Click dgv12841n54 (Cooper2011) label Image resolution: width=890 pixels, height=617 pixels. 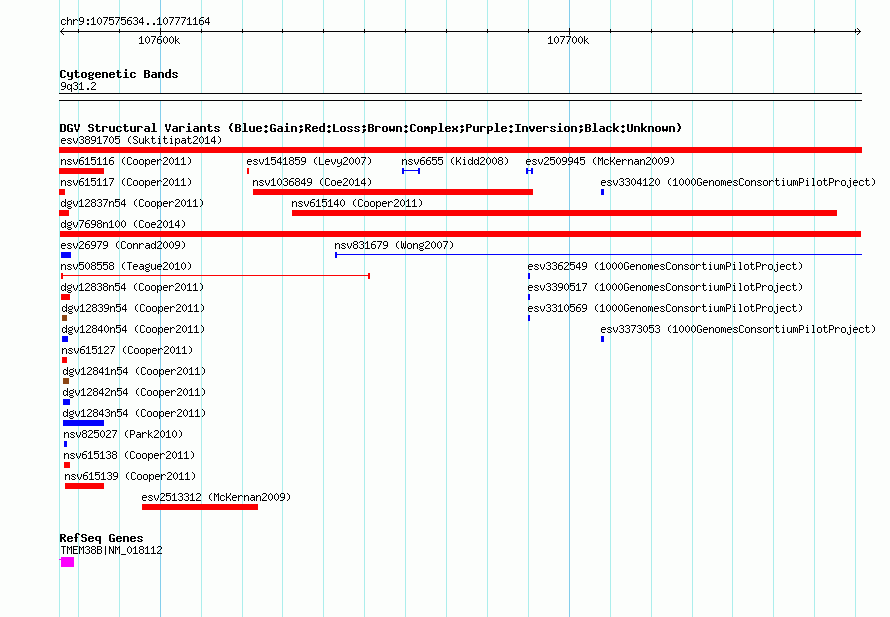coord(134,371)
